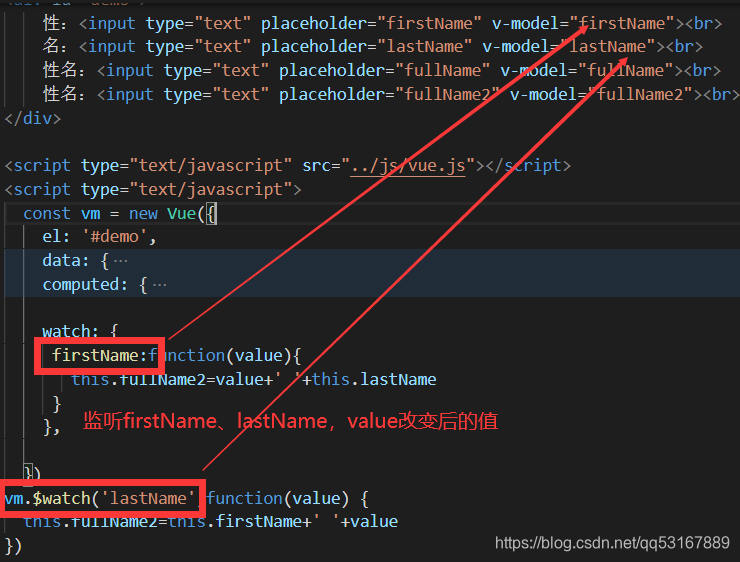This screenshot has height=562, width=740.
Task: Click the v-model="fullName2" attribute
Action: [x=601, y=94]
